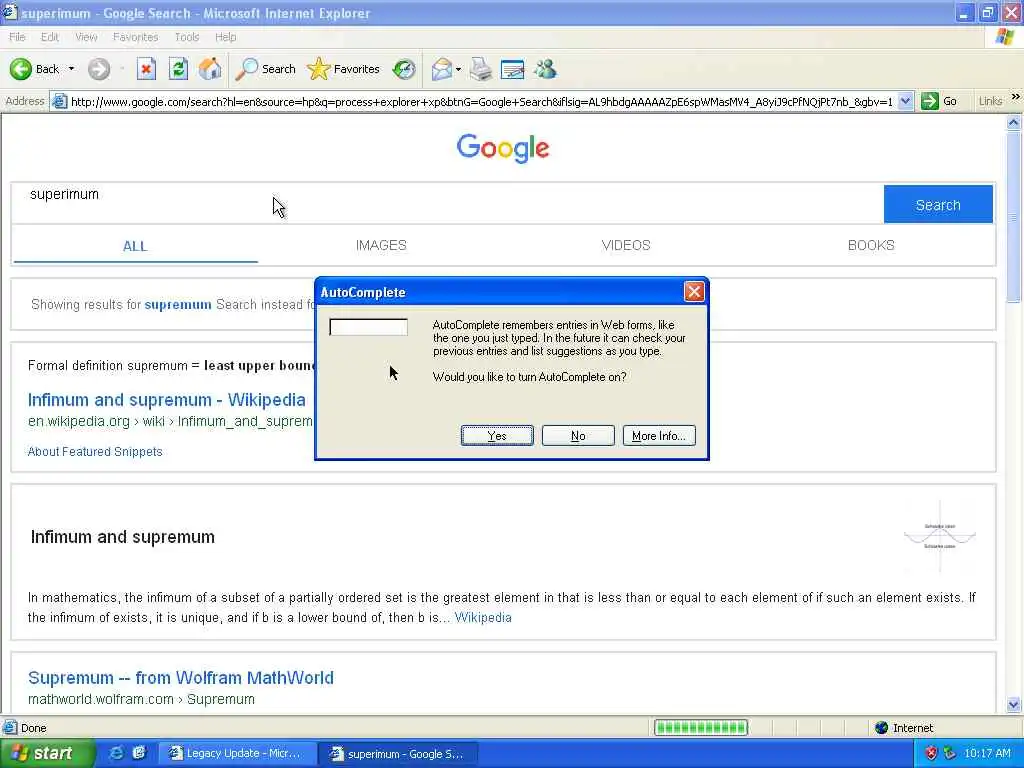Click the Forward arrow button
The image size is (1024, 768).
99,69
